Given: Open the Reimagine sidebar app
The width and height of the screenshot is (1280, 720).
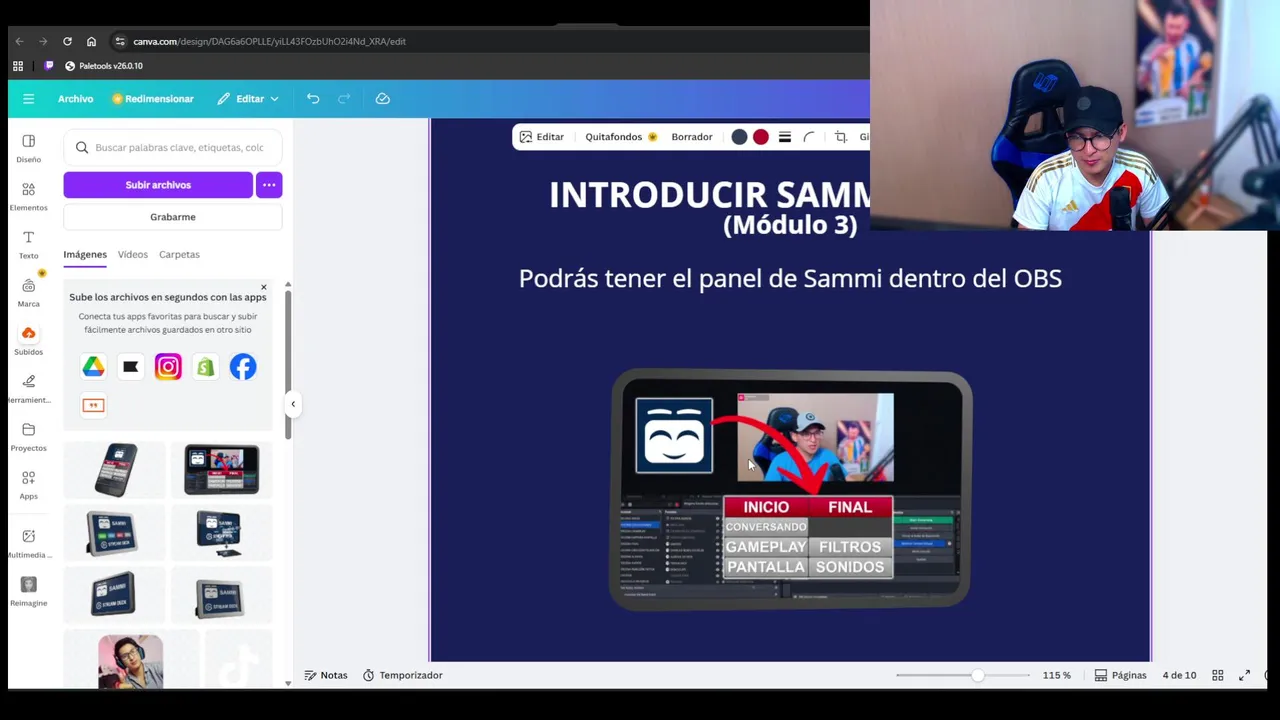Looking at the screenshot, I should (28, 591).
